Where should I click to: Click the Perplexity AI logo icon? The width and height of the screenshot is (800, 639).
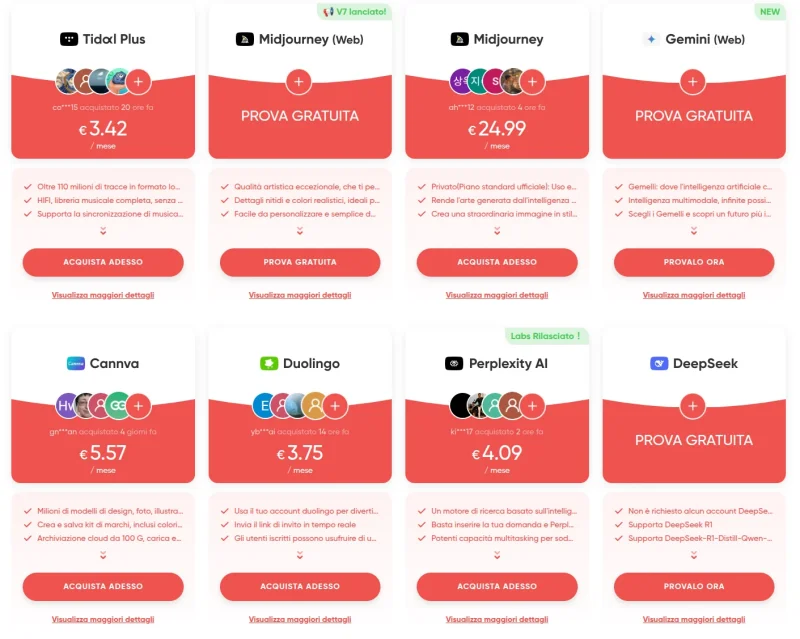453,363
